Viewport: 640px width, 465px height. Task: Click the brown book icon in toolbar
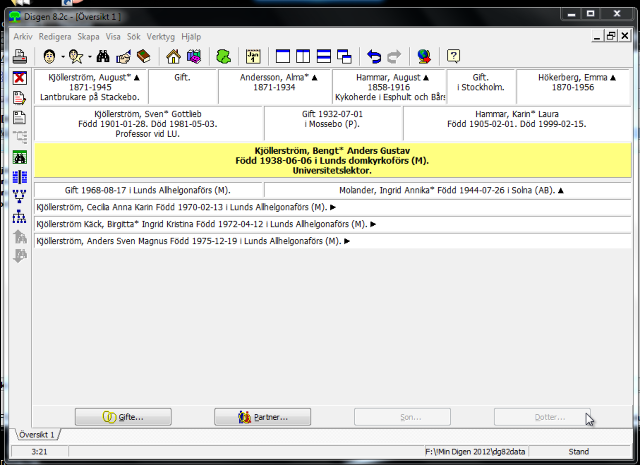tap(143, 56)
